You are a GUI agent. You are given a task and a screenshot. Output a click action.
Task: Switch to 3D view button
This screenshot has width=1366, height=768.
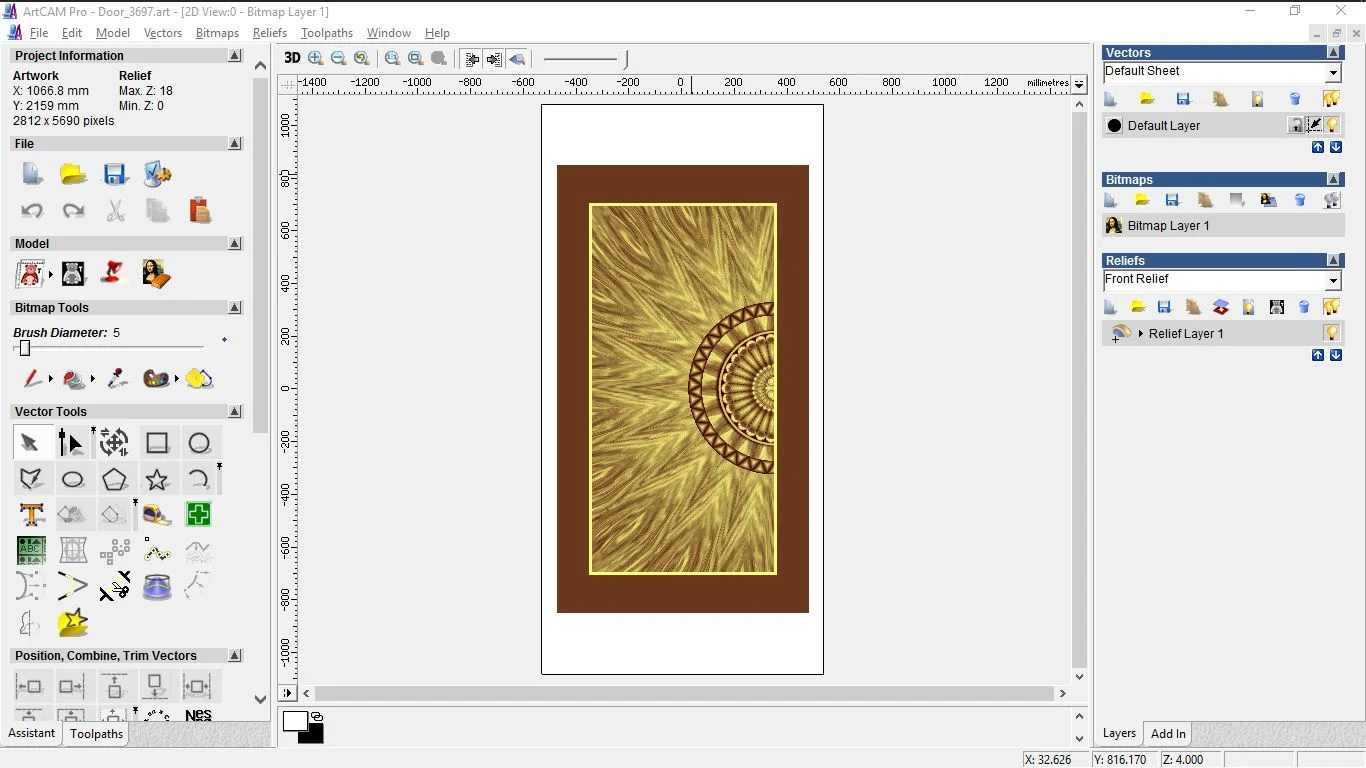(x=292, y=58)
